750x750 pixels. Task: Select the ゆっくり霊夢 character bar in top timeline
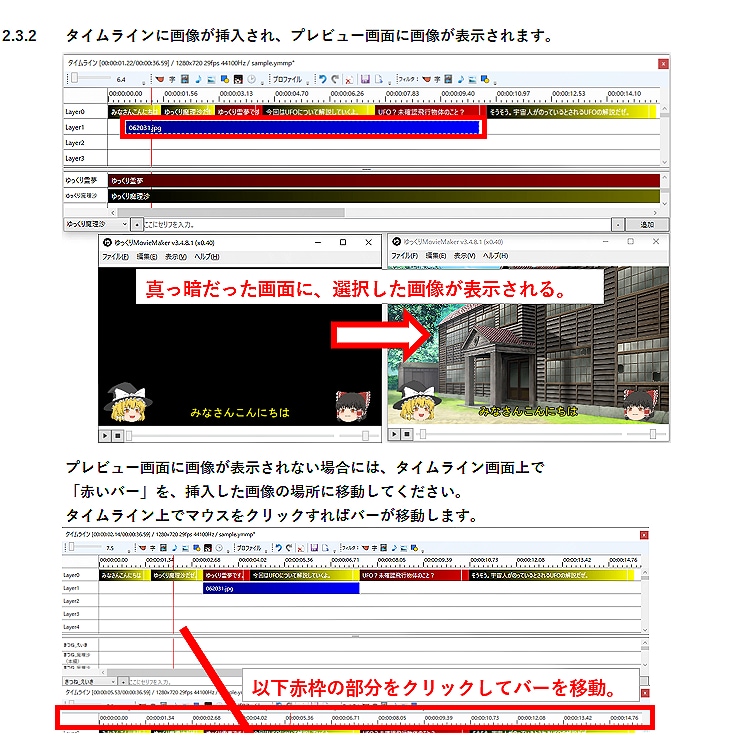tap(384, 181)
